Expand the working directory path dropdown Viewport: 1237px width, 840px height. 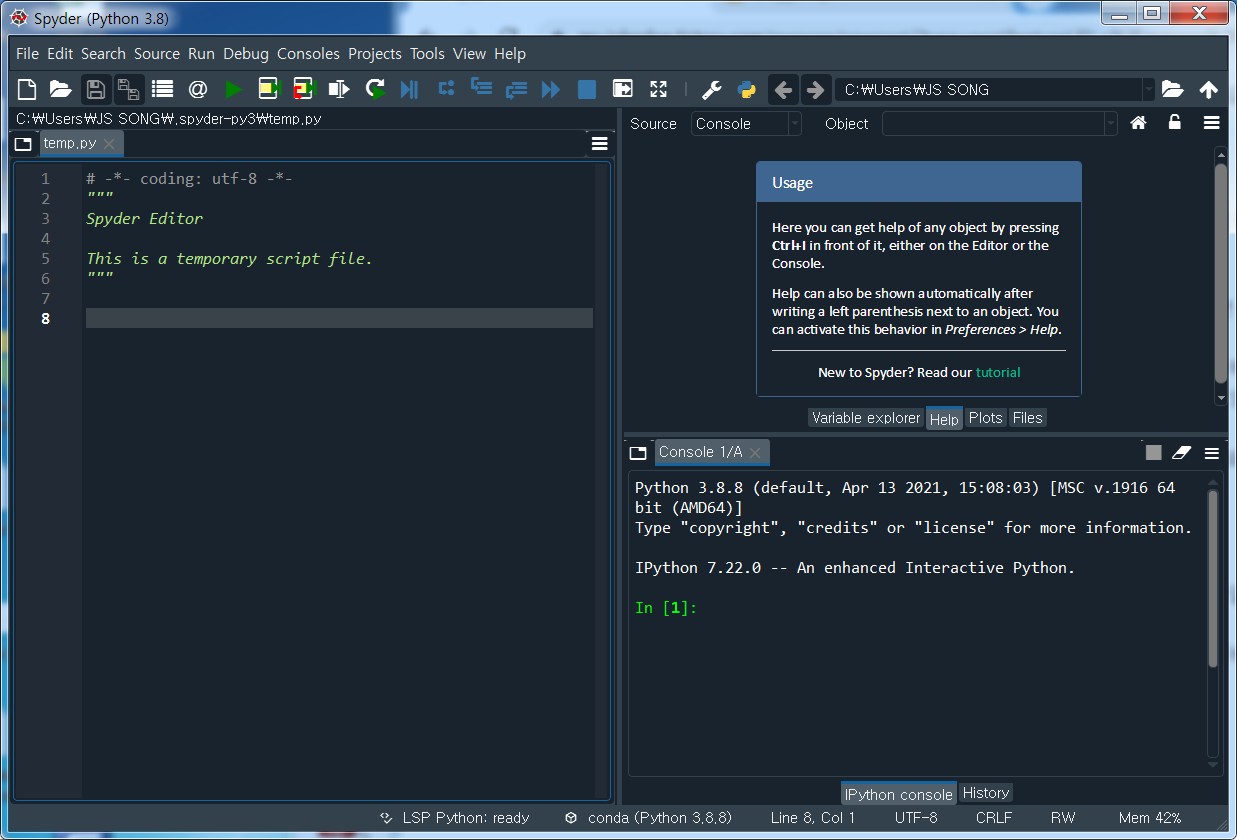coord(1148,89)
